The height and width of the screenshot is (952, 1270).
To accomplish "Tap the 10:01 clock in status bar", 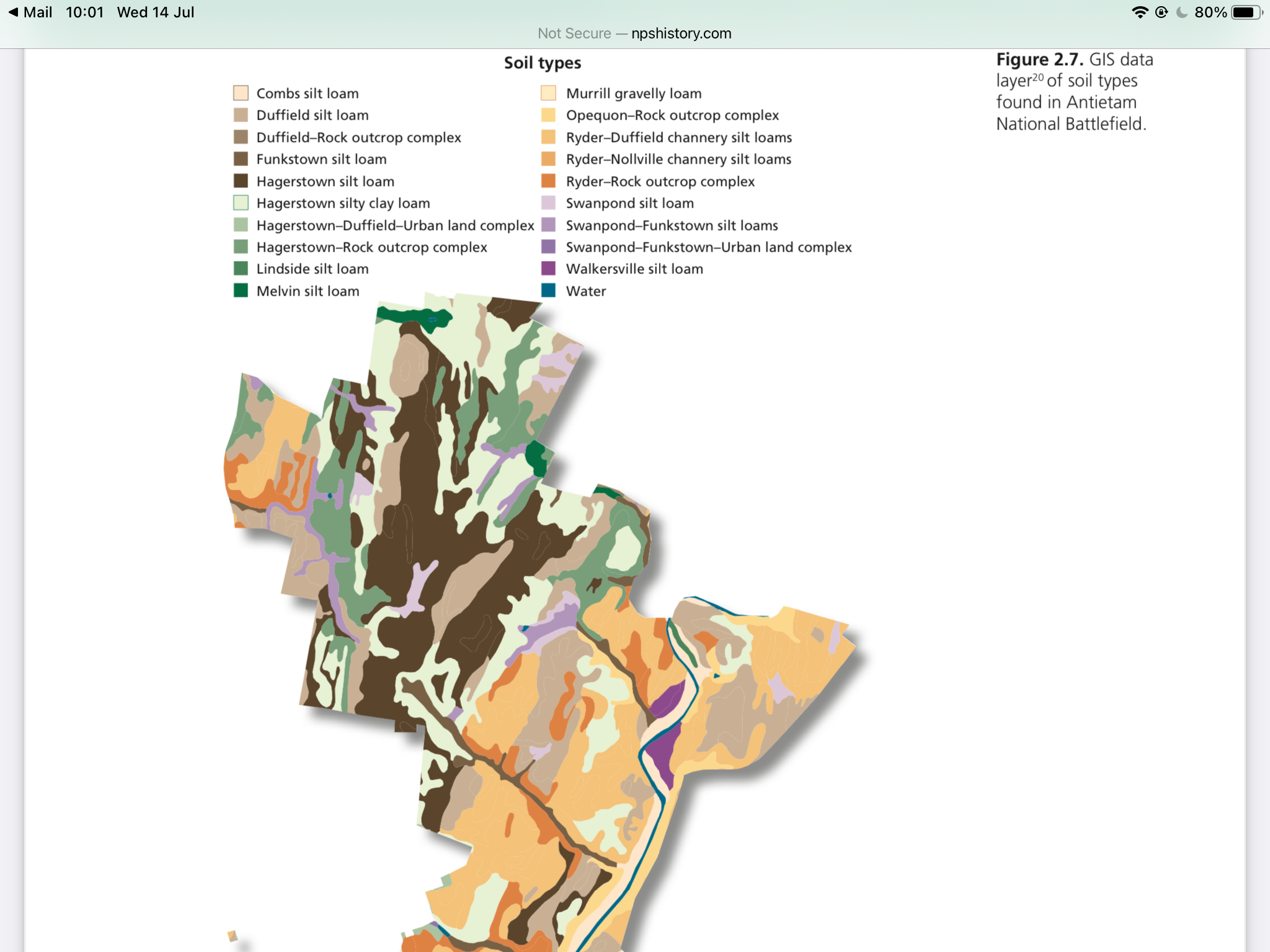I will pos(84,12).
